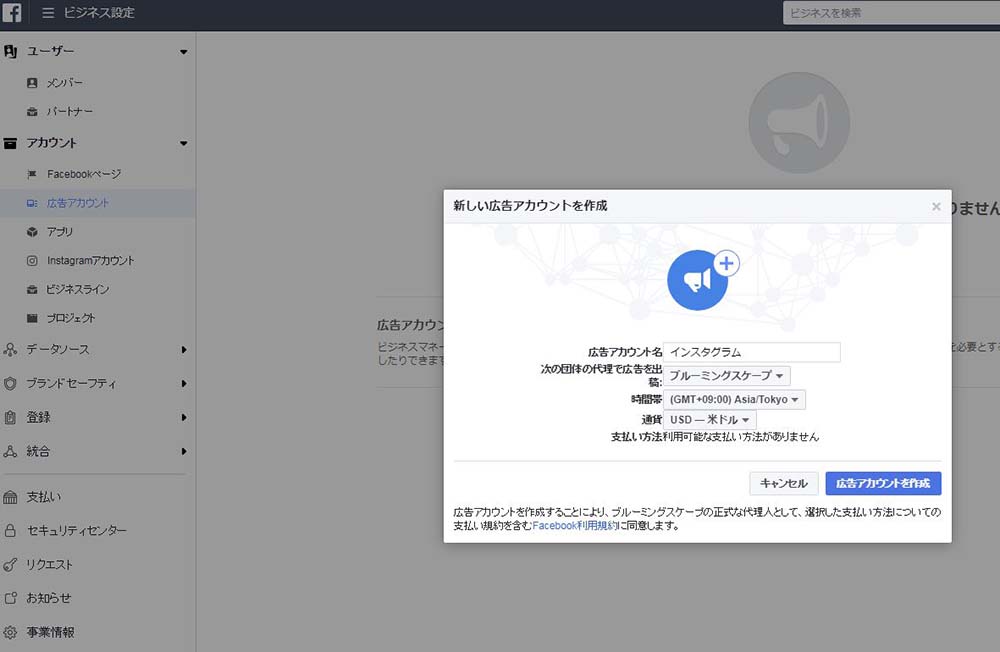
Task: Click the セキュリティセンター lock icon
Action: pyautogui.click(x=10, y=531)
